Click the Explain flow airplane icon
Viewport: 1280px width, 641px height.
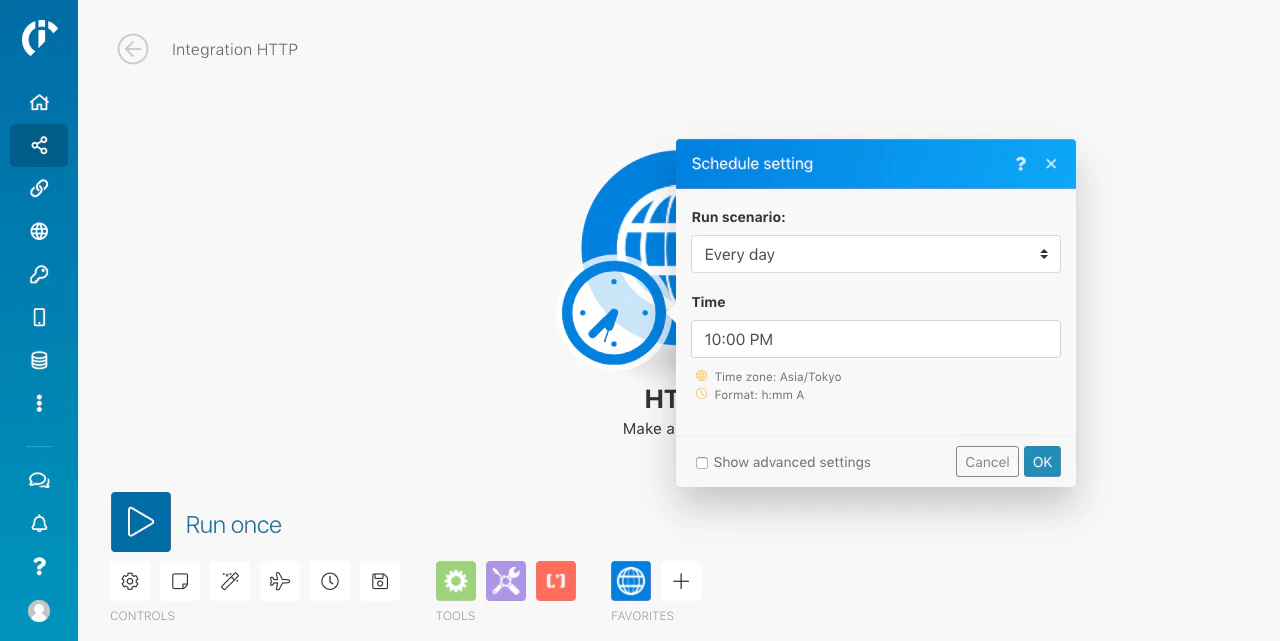coord(280,581)
